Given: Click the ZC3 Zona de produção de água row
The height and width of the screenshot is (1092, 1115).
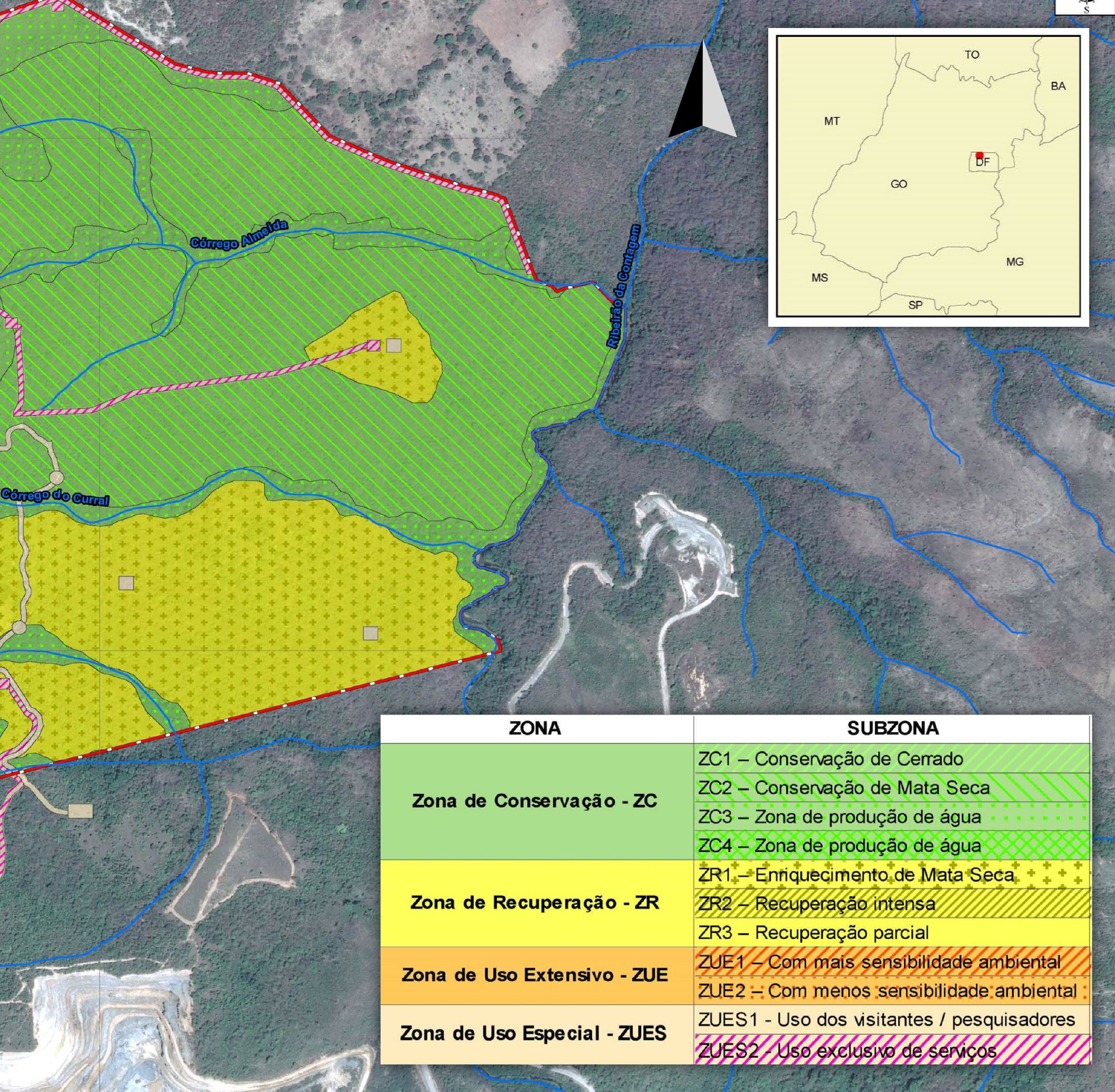Looking at the screenshot, I should [x=892, y=816].
